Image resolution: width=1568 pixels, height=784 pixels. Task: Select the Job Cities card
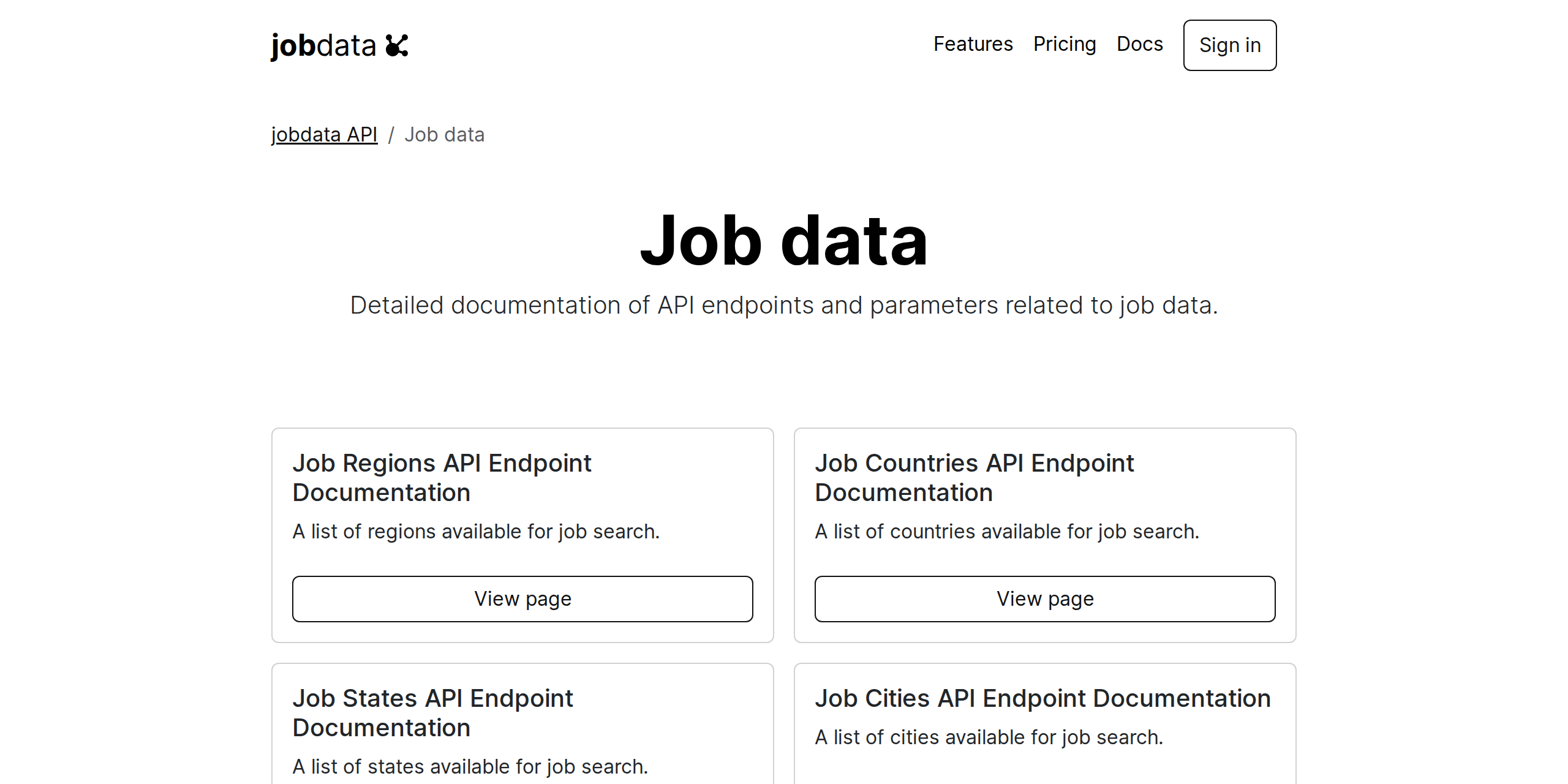[x=1044, y=723]
